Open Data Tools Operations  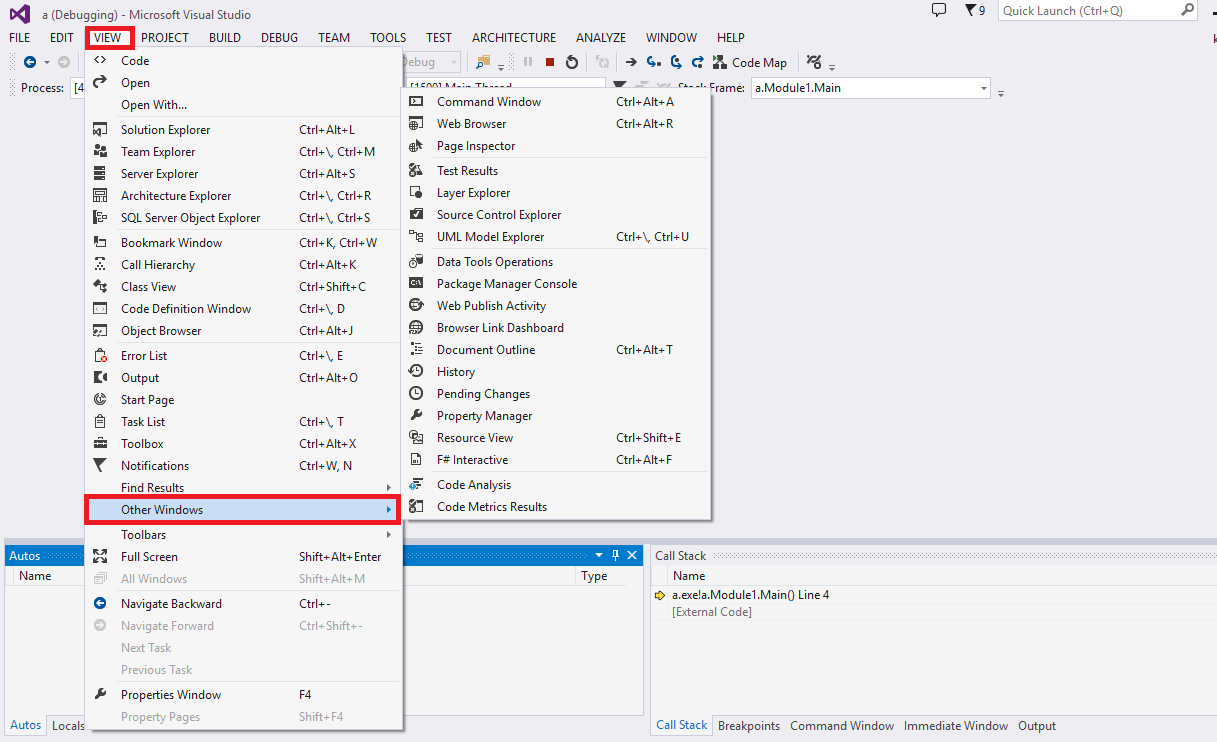(x=556, y=262)
